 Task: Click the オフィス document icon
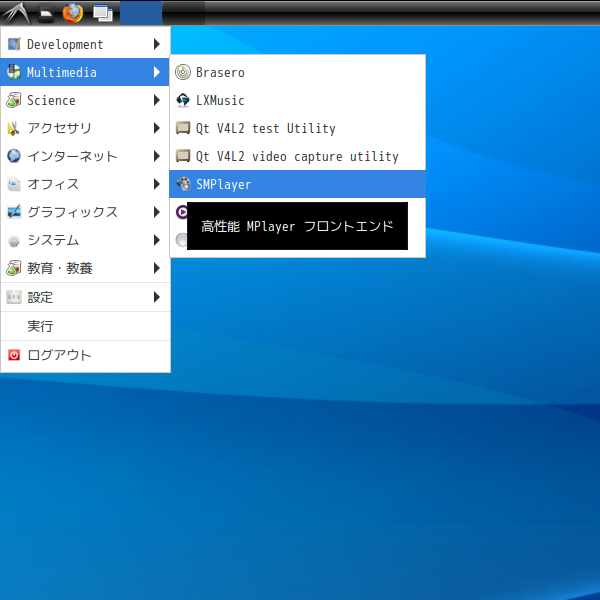coord(14,184)
